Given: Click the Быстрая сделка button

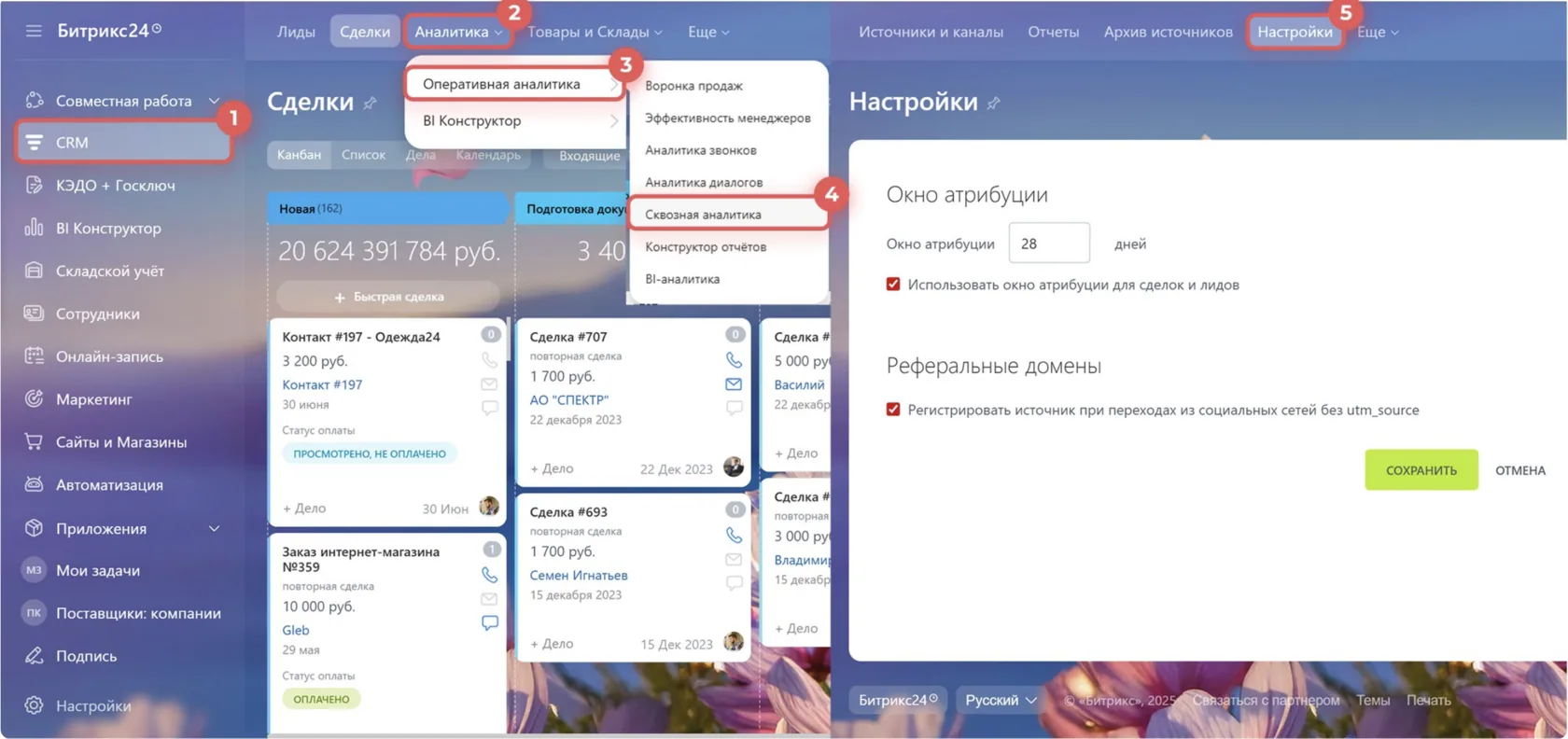Looking at the screenshot, I should 388,297.
